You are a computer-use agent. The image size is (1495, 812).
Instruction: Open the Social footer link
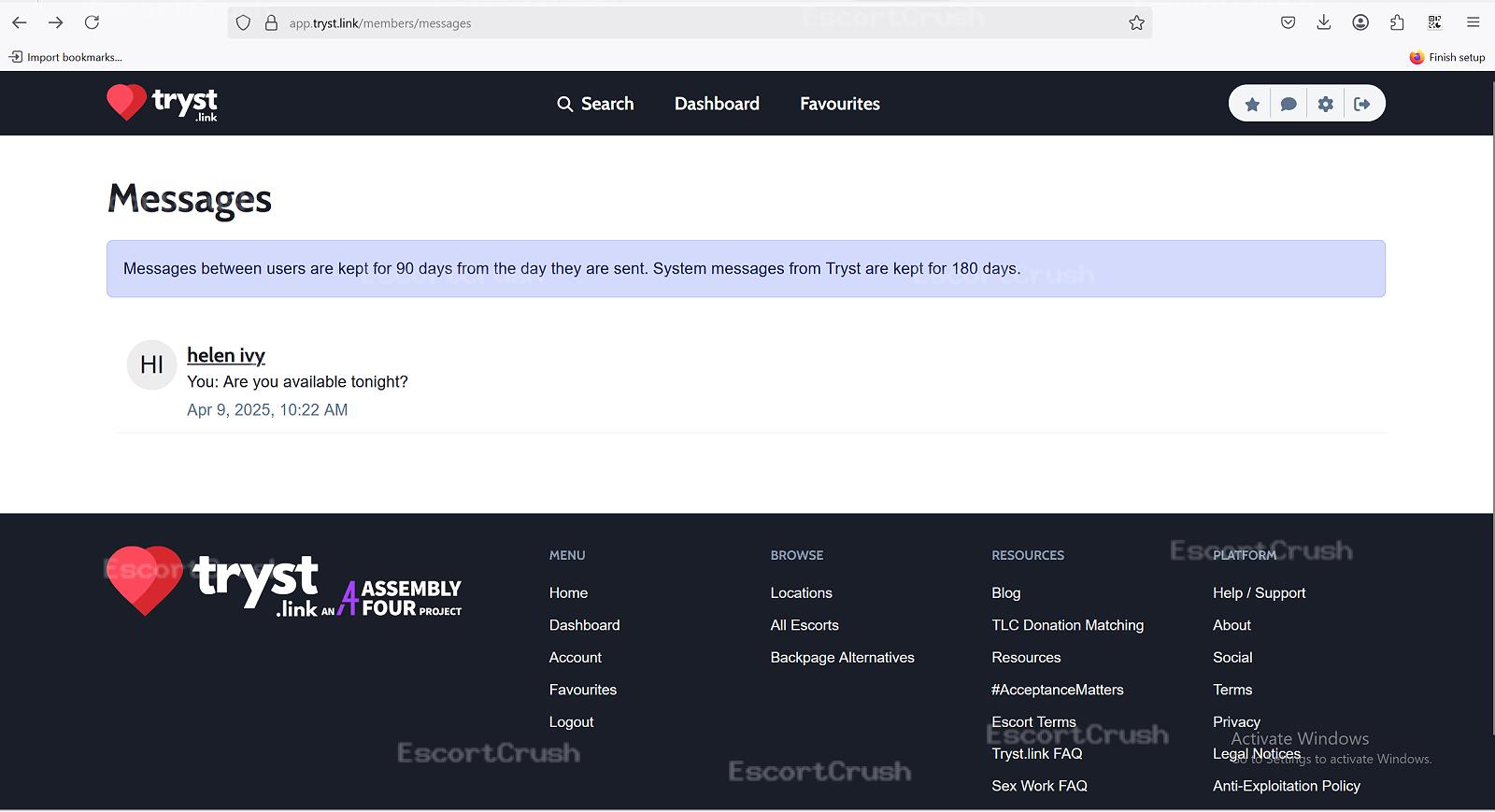pyautogui.click(x=1232, y=658)
